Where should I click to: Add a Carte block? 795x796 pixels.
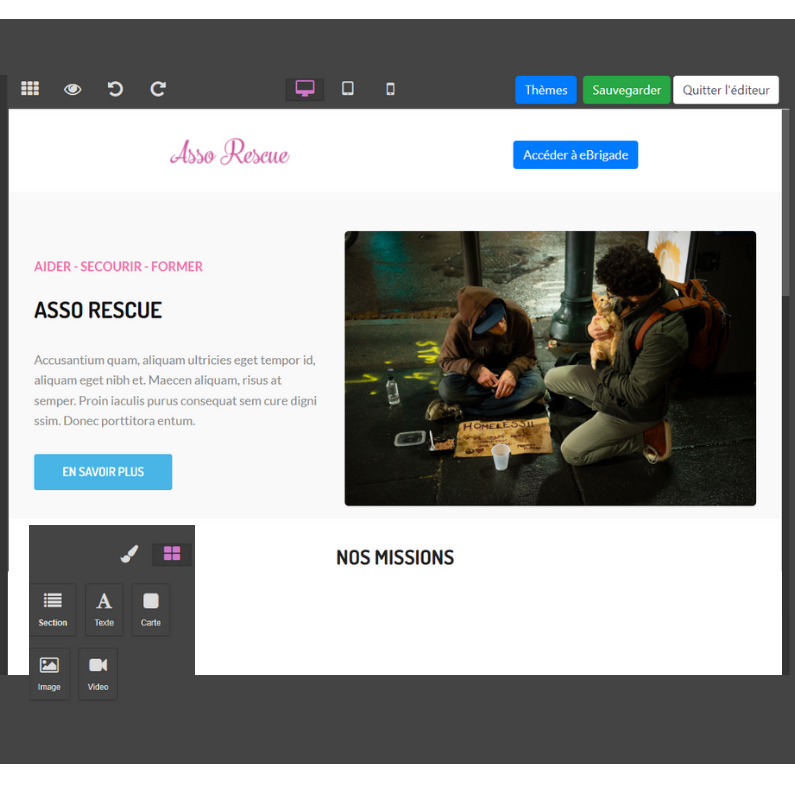coord(151,609)
